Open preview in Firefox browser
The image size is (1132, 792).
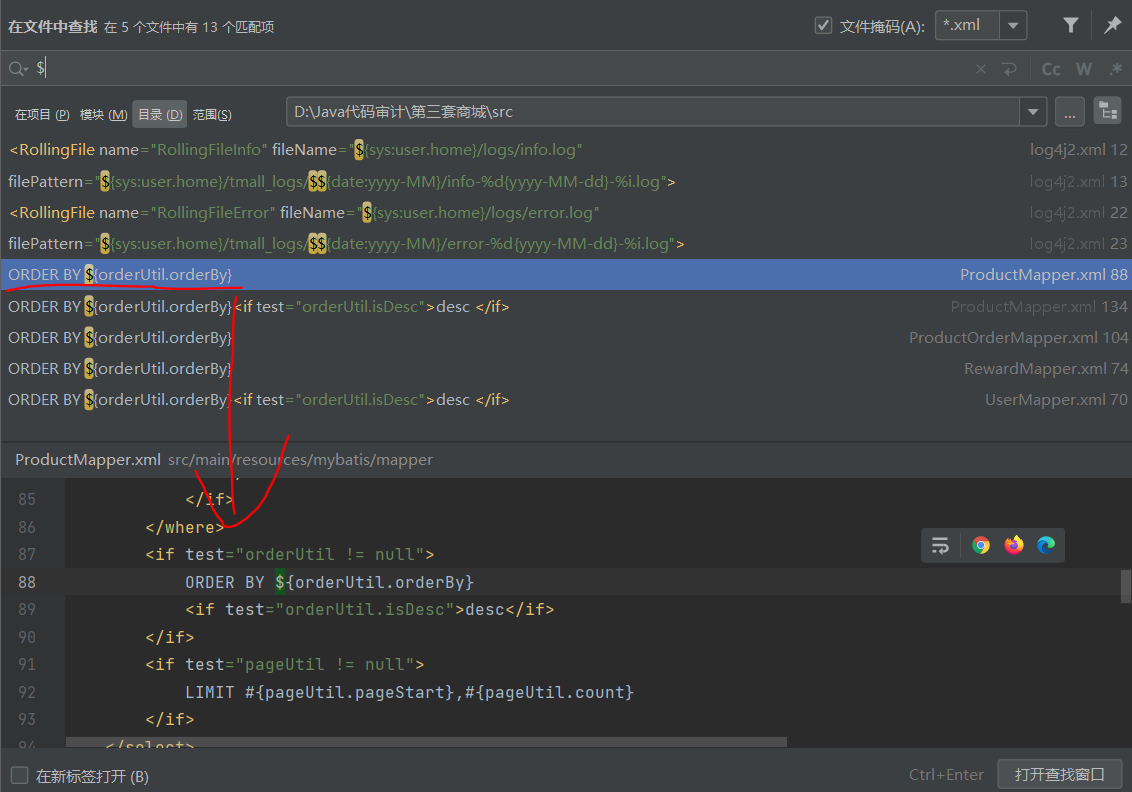tap(1014, 545)
